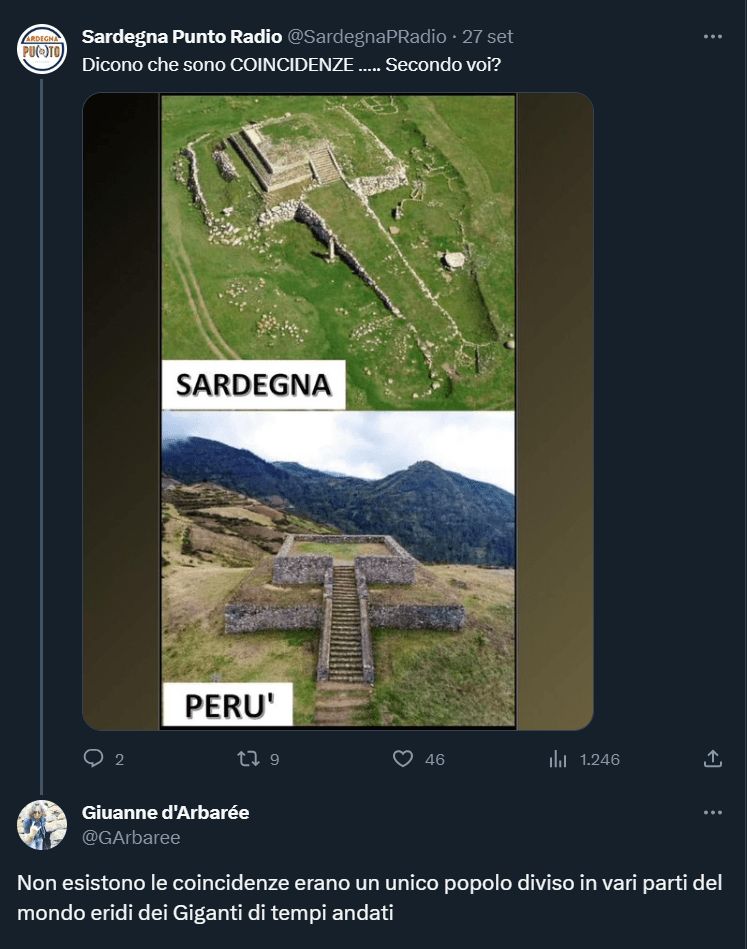Open the tweet's "27 set" timestamp link
Screen dimensions: 747x949
point(487,36)
